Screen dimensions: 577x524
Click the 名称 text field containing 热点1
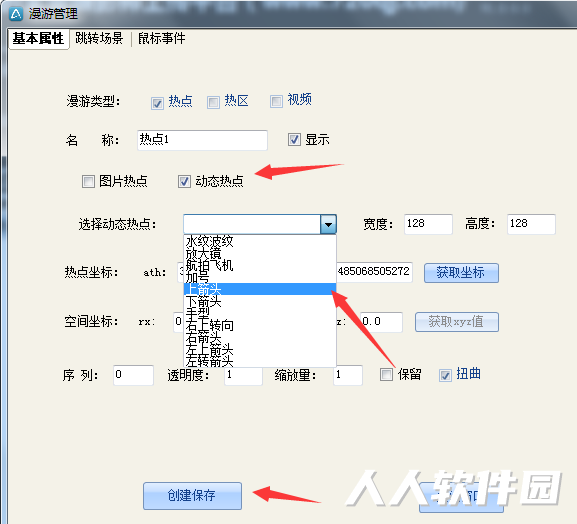(202, 140)
